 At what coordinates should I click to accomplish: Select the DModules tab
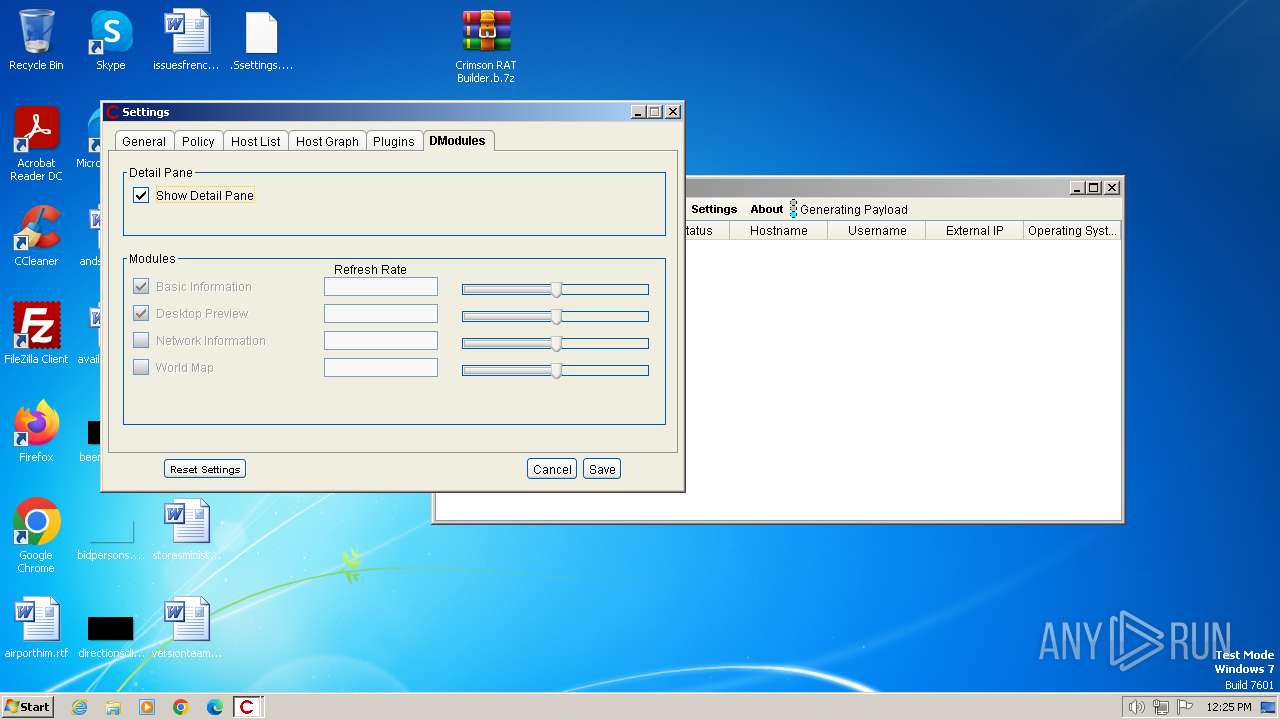pos(458,141)
